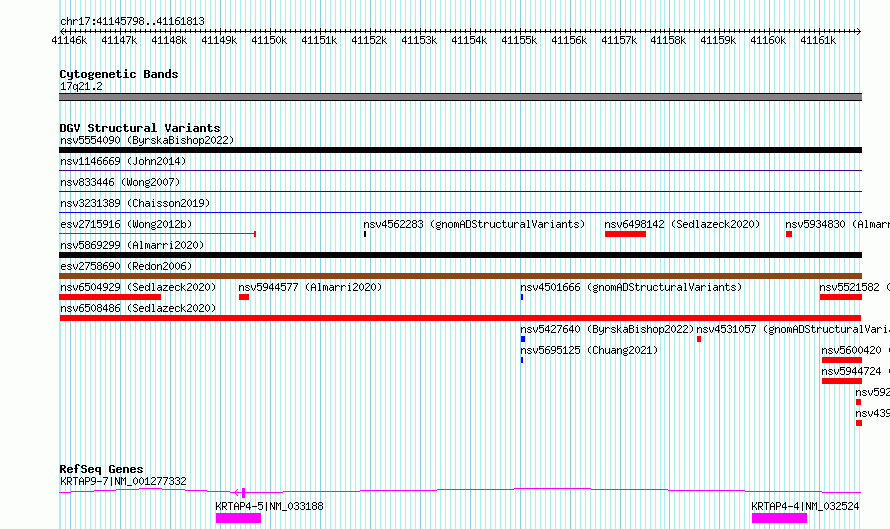Click the nsv833446 (Wong2007) variant label
Image resolution: width=890 pixels, height=529 pixels.
(x=120, y=182)
